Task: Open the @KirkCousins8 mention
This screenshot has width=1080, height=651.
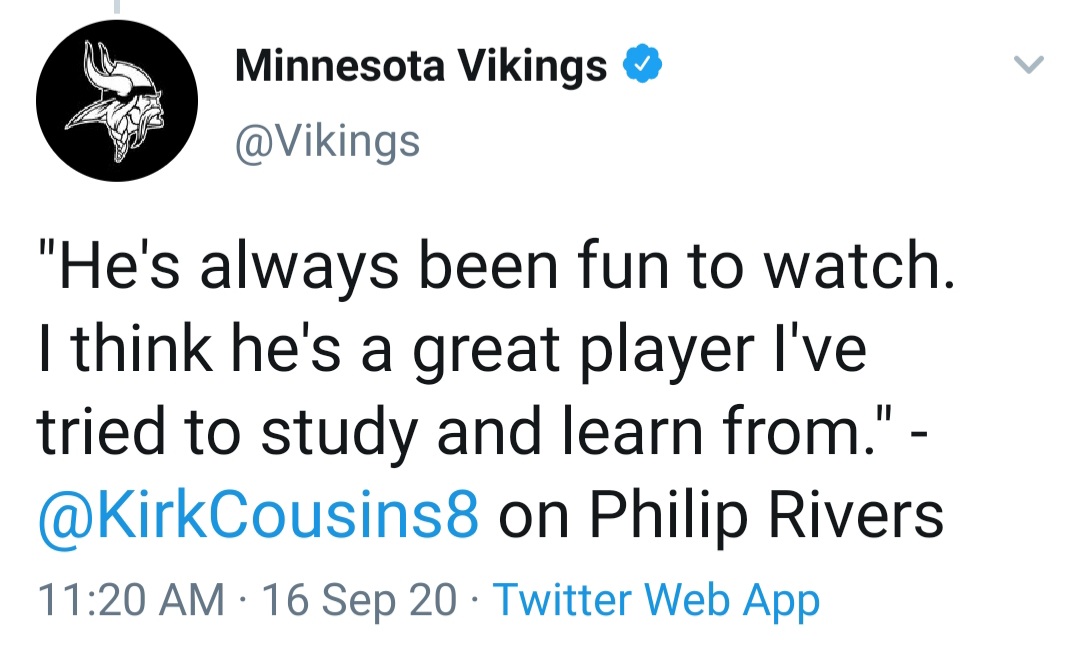Action: [x=258, y=515]
